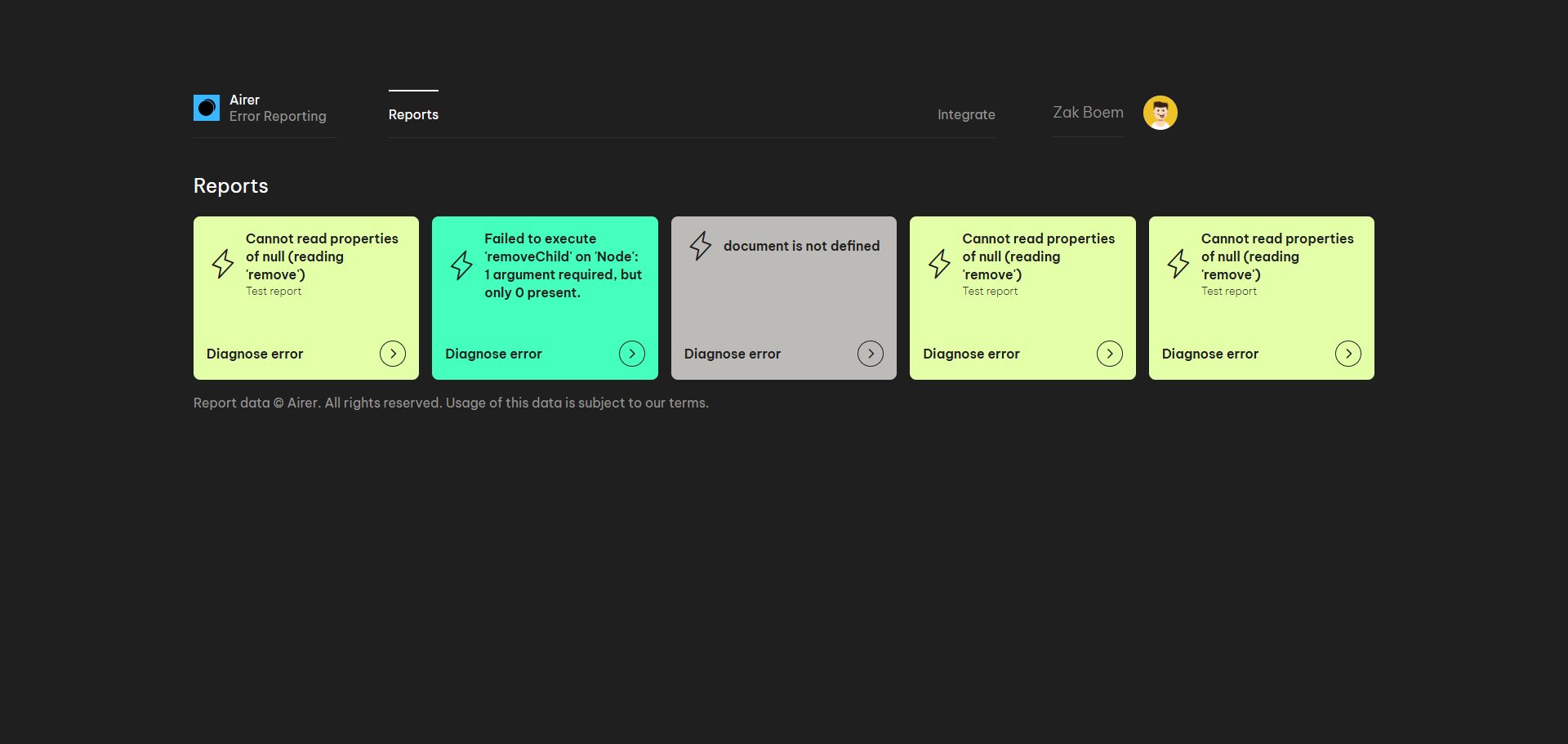The height and width of the screenshot is (744, 1568).
Task: Select 'Diagnose error' on the 'Failed to execute' card
Action: [x=493, y=354]
